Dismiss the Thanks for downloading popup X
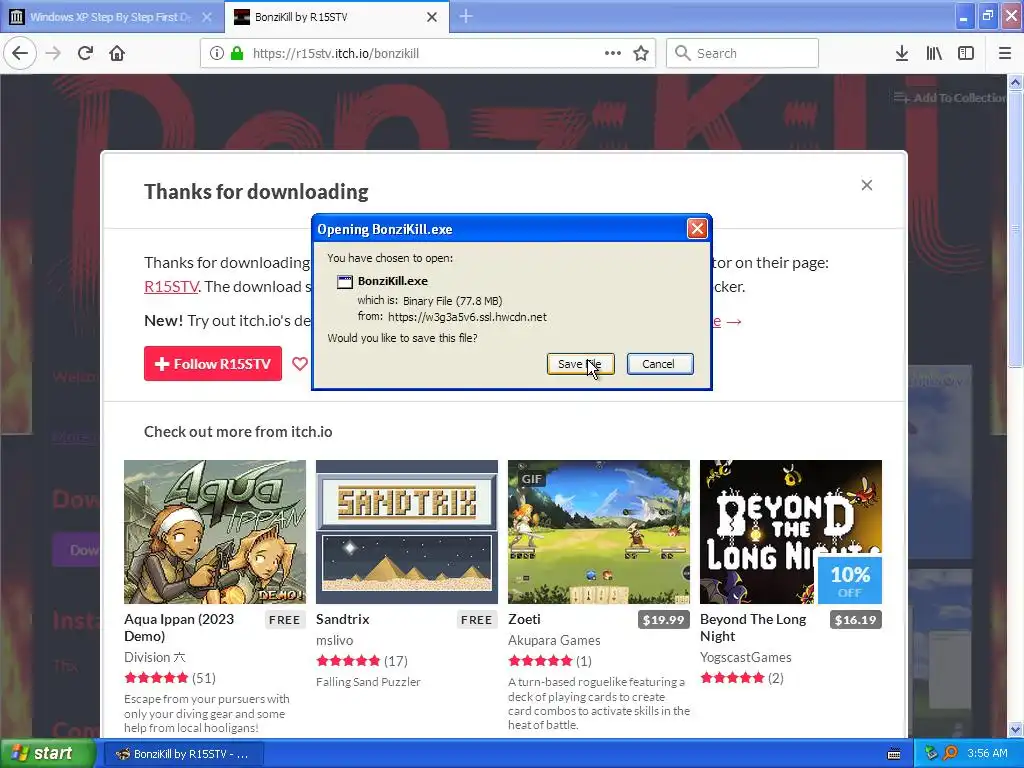1024x768 pixels. (x=867, y=185)
